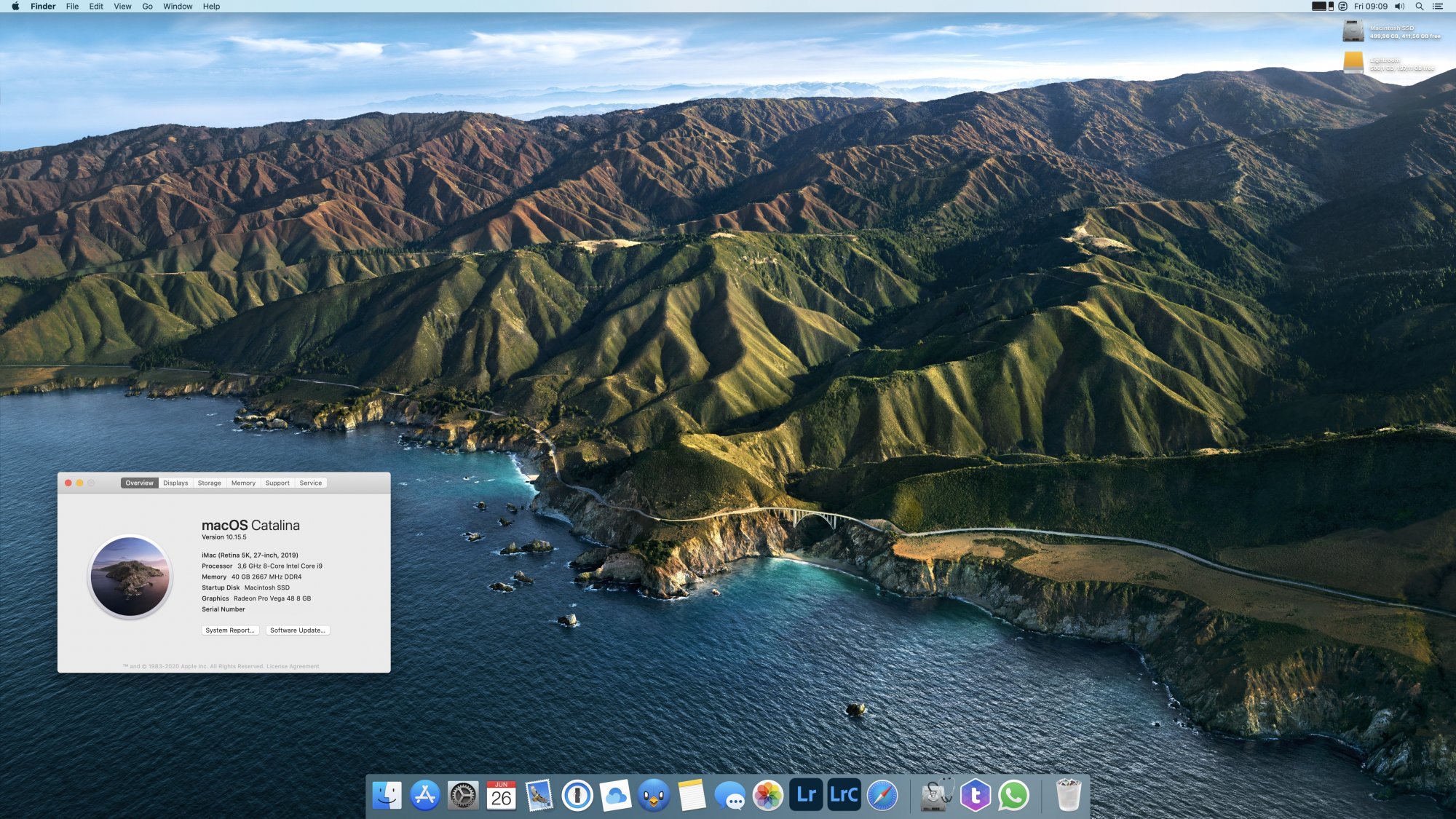
Task: Open Spotlight search in menu bar
Action: point(1420,7)
